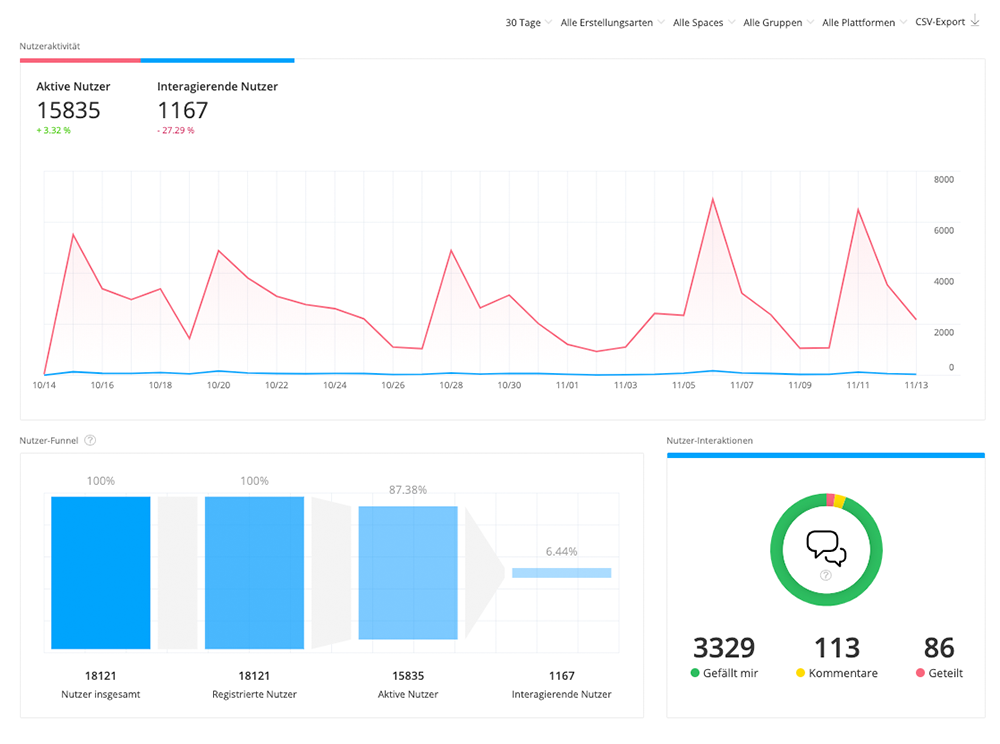Screen dimensions: 1000x744
Task: Click the -27.29 % change indicator
Action: point(176,130)
